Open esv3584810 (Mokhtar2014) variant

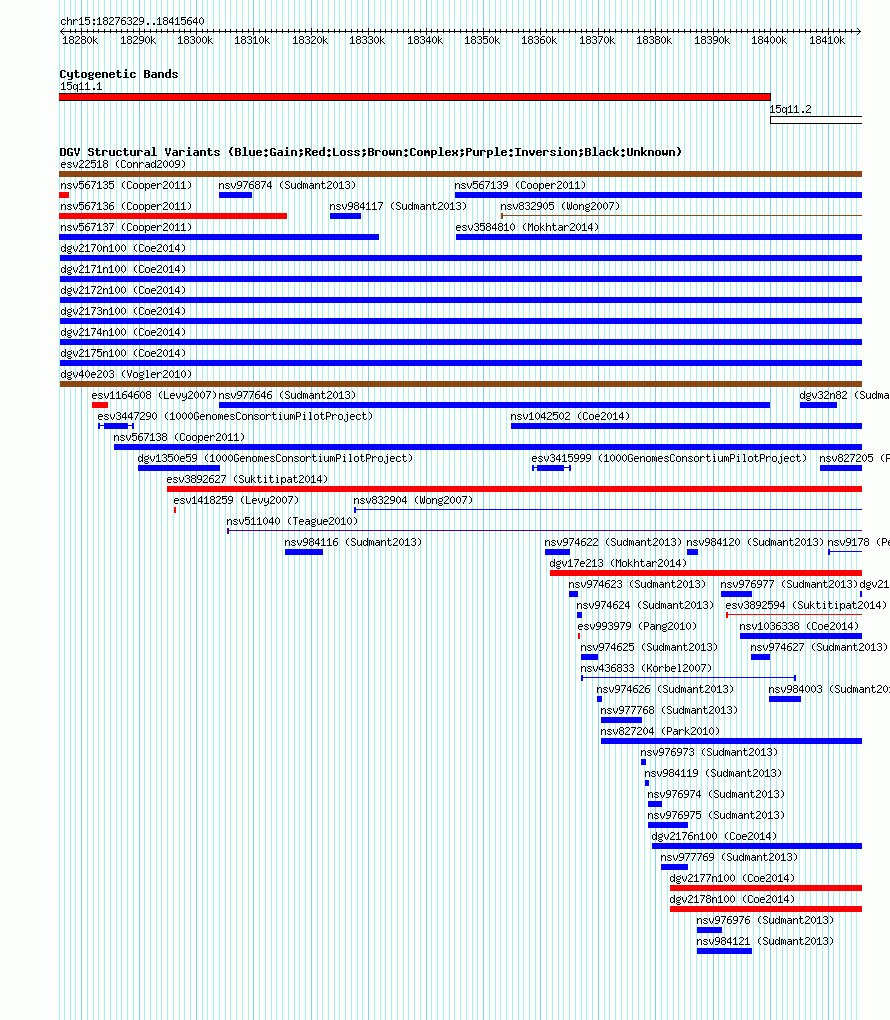tap(659, 237)
